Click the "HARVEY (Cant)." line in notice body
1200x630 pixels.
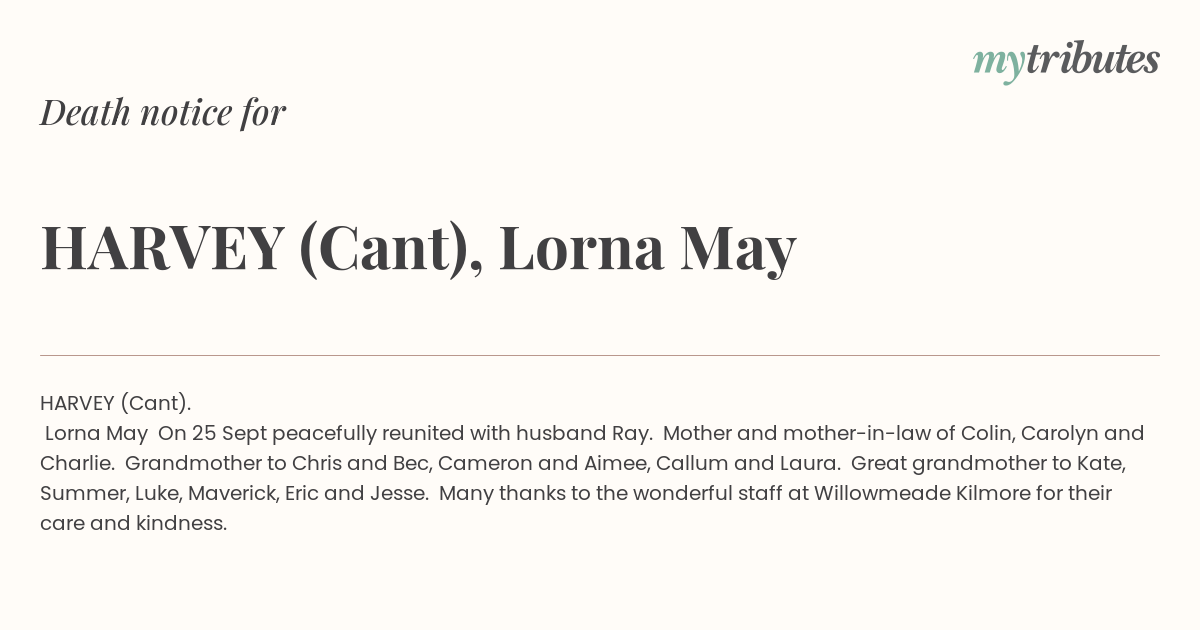coord(116,403)
